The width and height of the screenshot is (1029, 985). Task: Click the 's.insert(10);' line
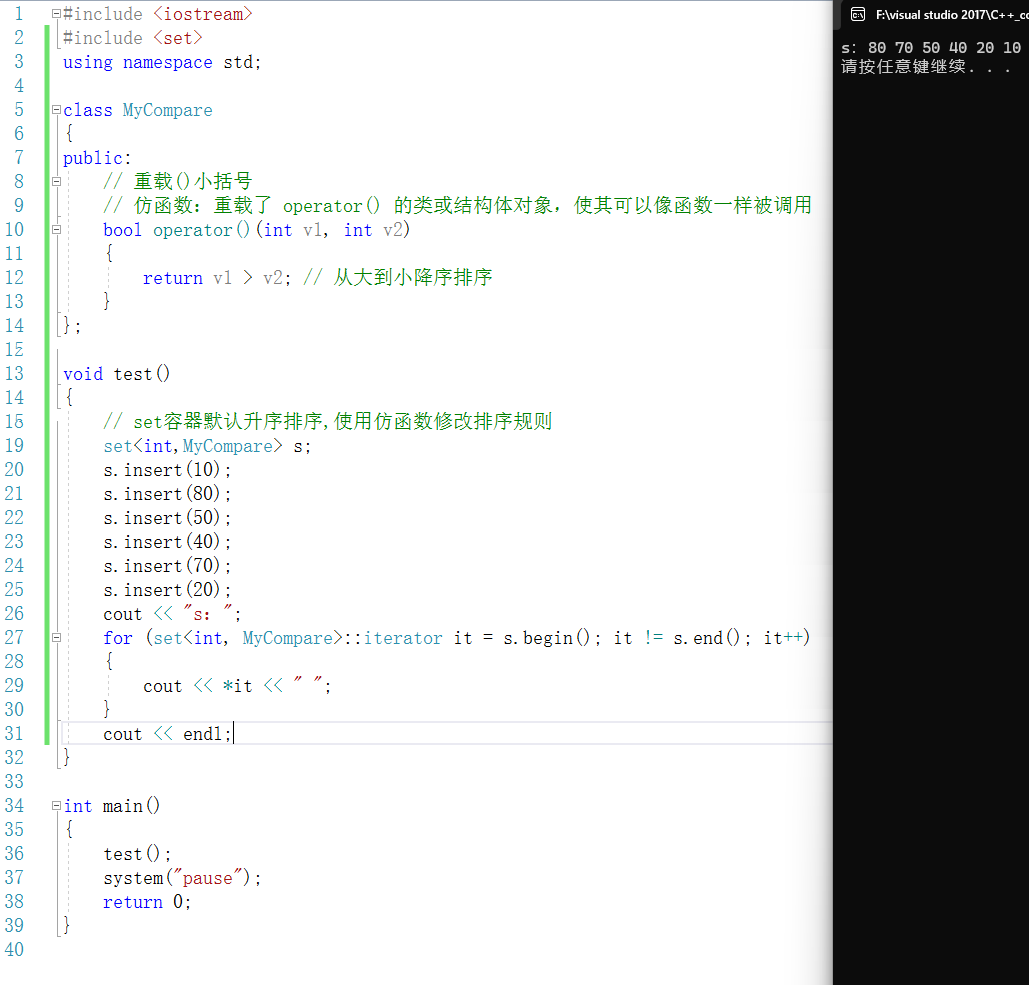[167, 470]
